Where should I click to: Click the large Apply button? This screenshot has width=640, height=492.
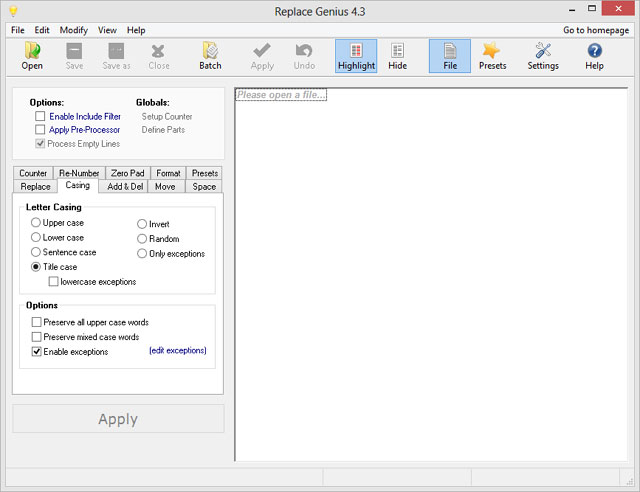point(118,419)
